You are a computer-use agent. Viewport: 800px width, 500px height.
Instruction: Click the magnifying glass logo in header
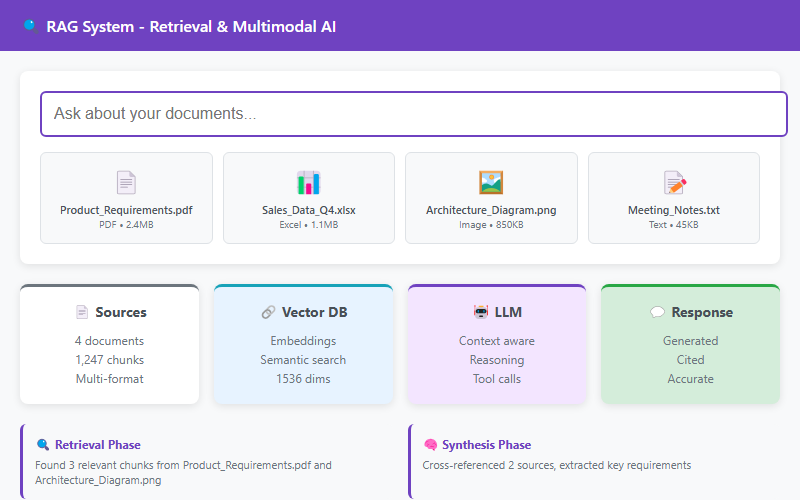pyautogui.click(x=31, y=27)
